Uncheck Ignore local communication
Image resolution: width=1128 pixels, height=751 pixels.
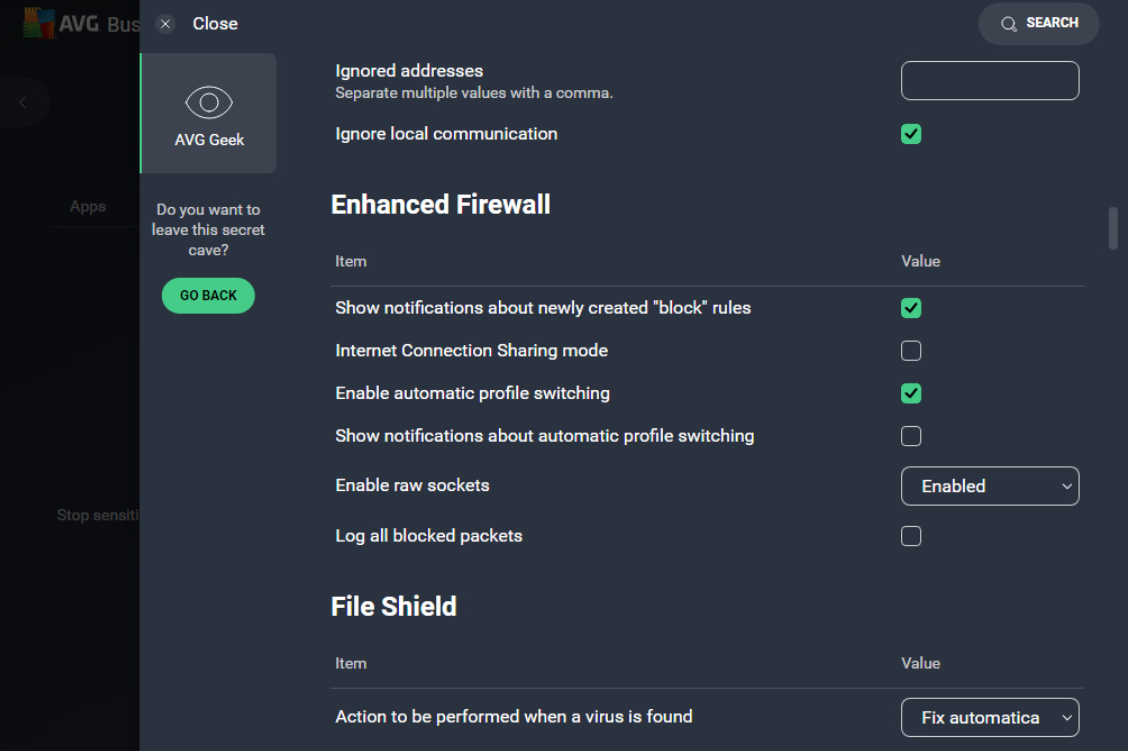tap(911, 133)
